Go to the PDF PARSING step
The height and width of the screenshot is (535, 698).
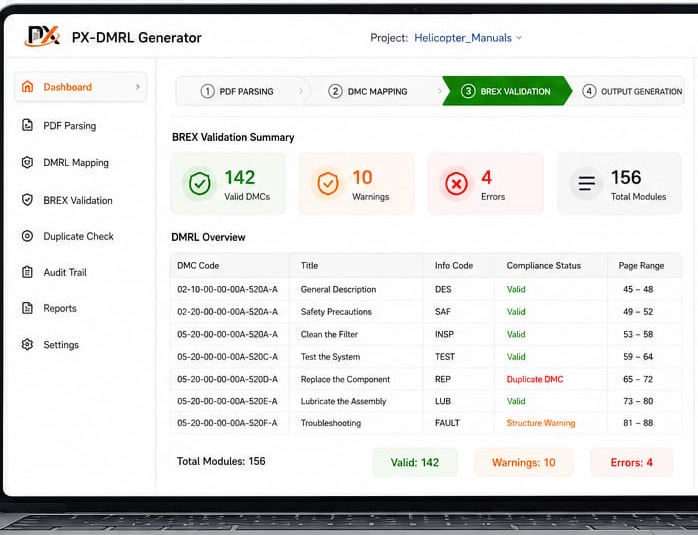240,91
